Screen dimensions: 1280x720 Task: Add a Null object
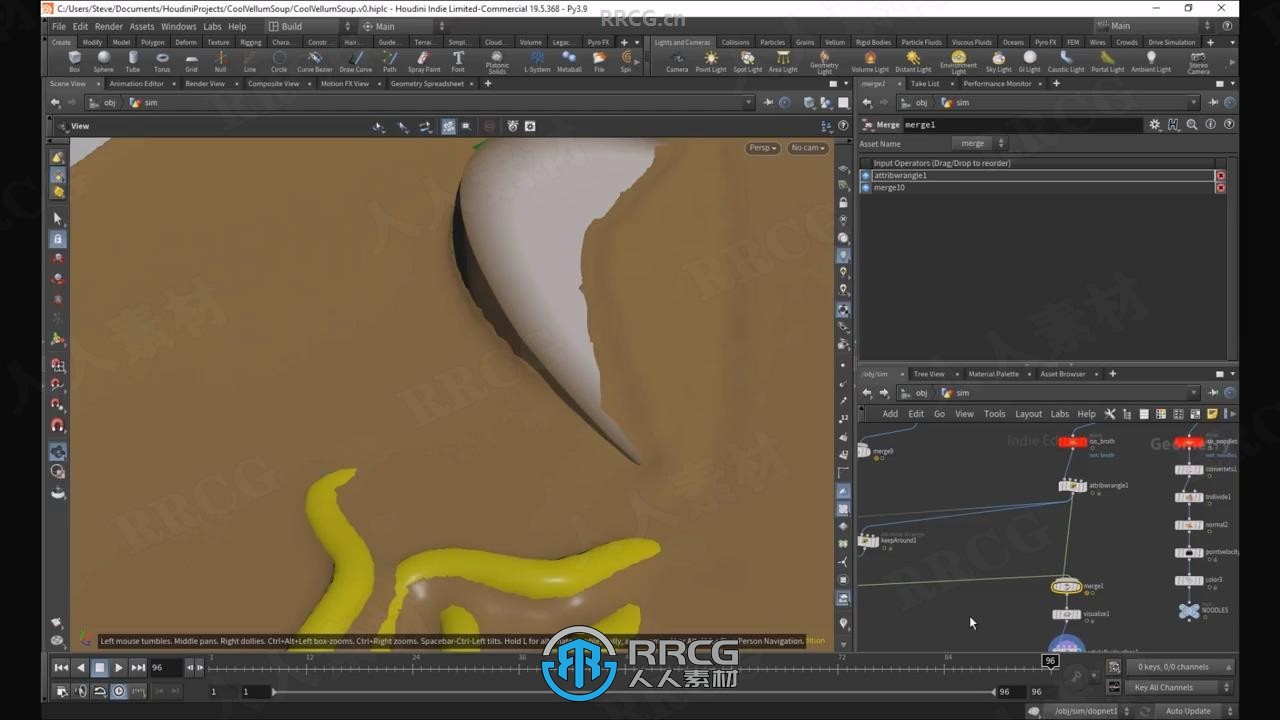(x=220, y=62)
